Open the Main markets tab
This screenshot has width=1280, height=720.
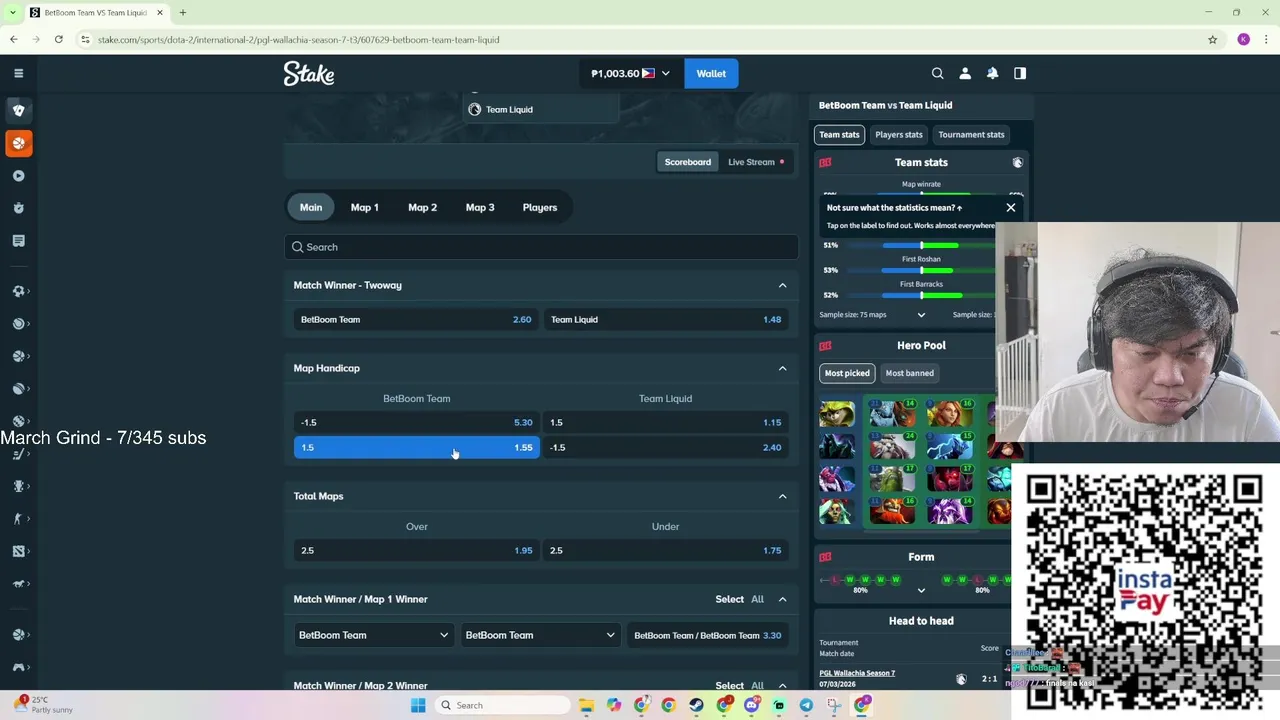[311, 207]
